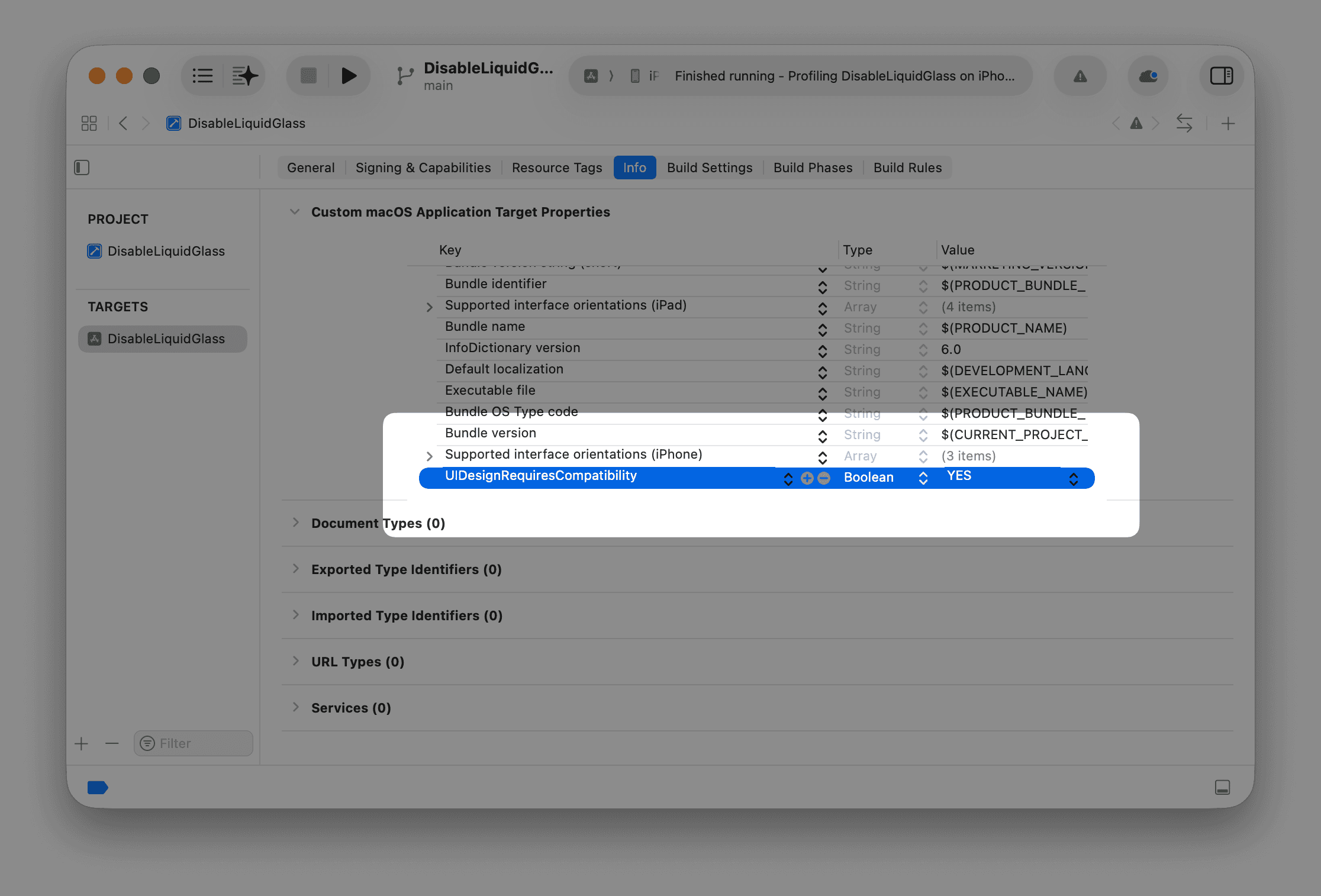Click the Filter field below the navigator
Image resolution: width=1321 pixels, height=896 pixels.
tap(192, 743)
